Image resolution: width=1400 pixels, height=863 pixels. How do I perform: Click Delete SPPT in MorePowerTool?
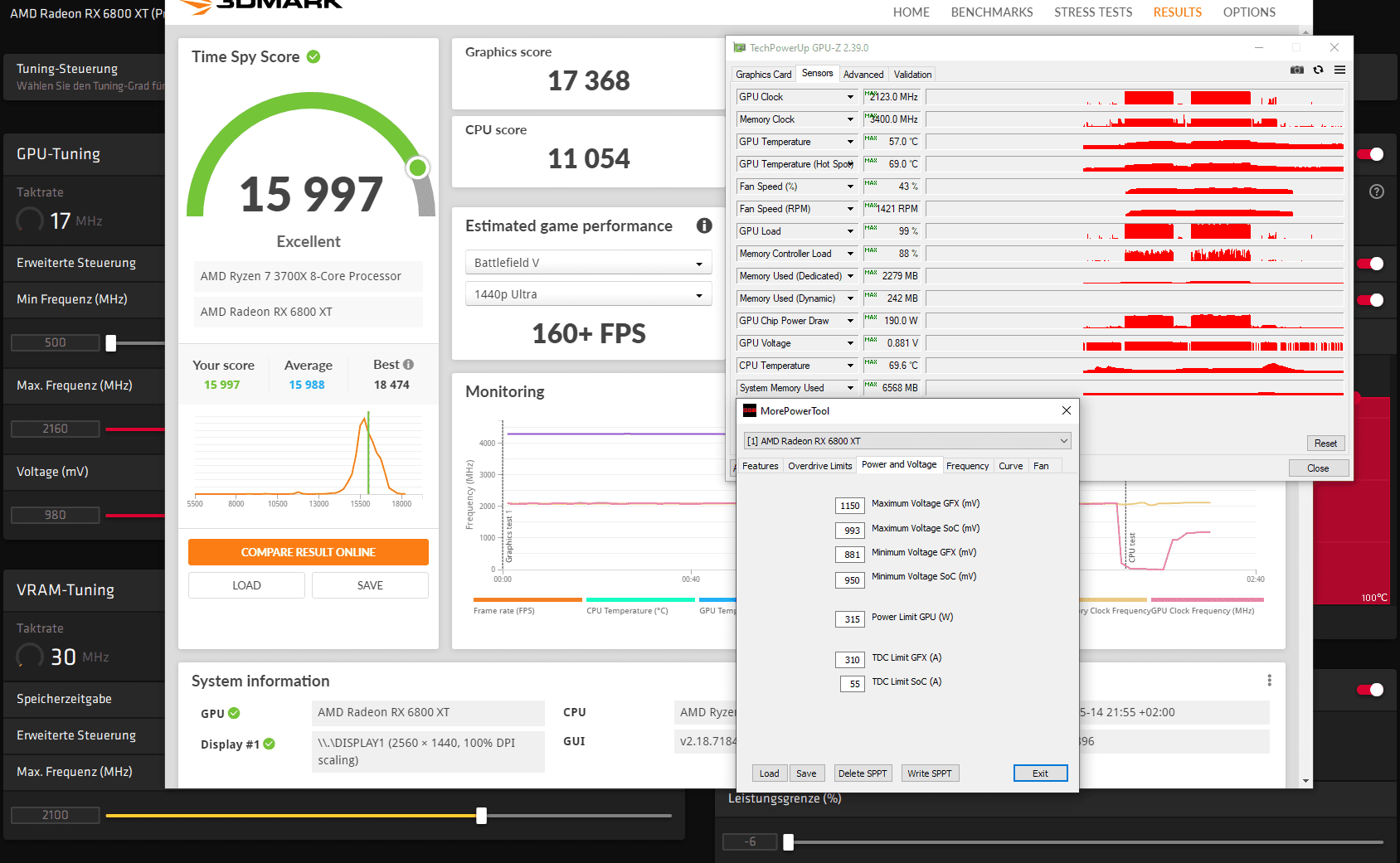click(x=862, y=773)
